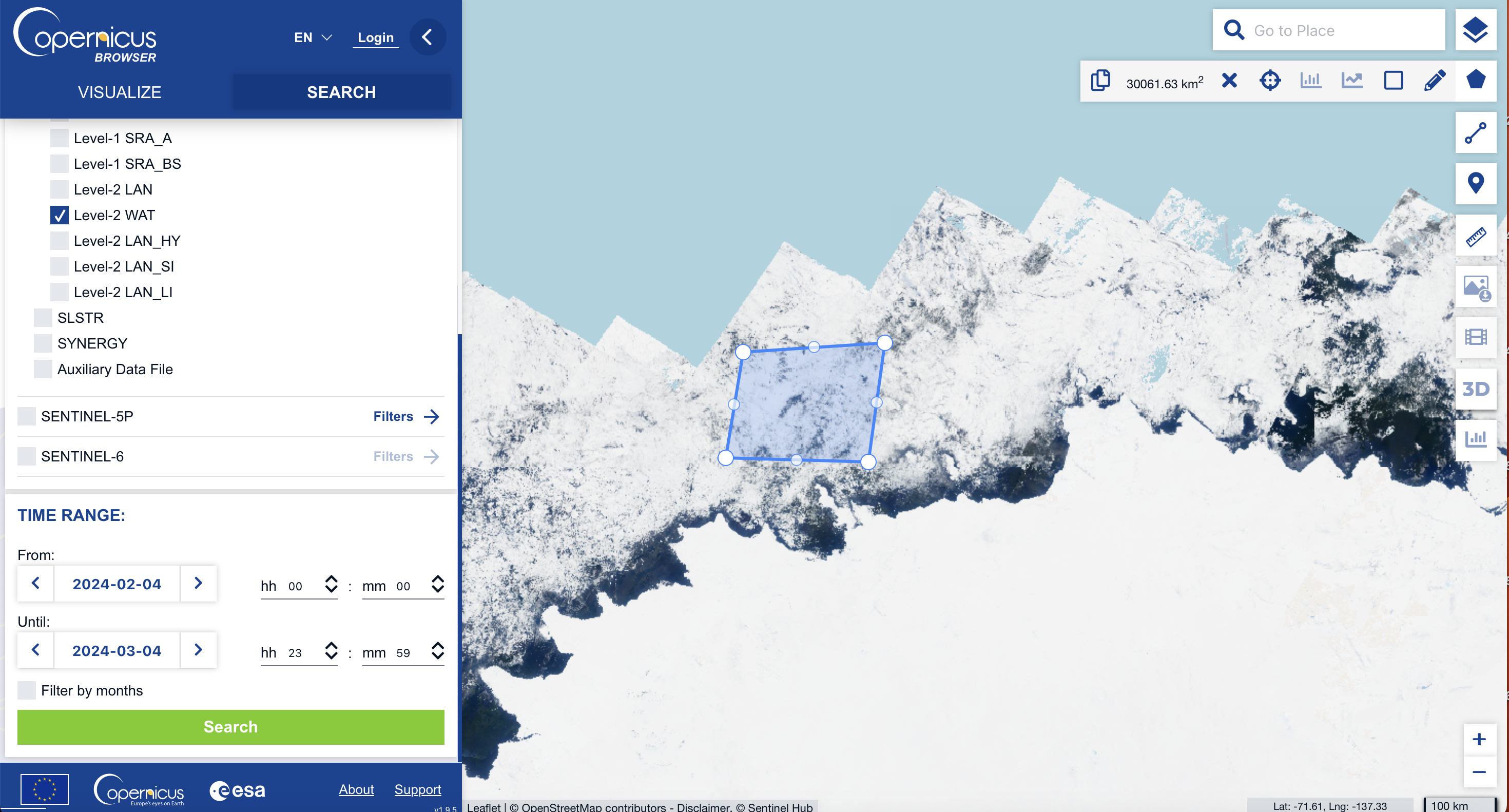The height and width of the screenshot is (812, 1509).
Task: Go to next day for From date
Action: click(x=198, y=584)
